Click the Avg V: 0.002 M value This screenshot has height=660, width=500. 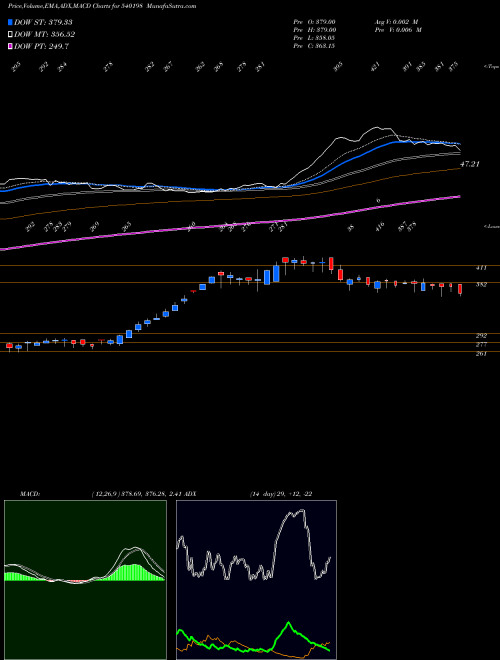pyautogui.click(x=396, y=22)
